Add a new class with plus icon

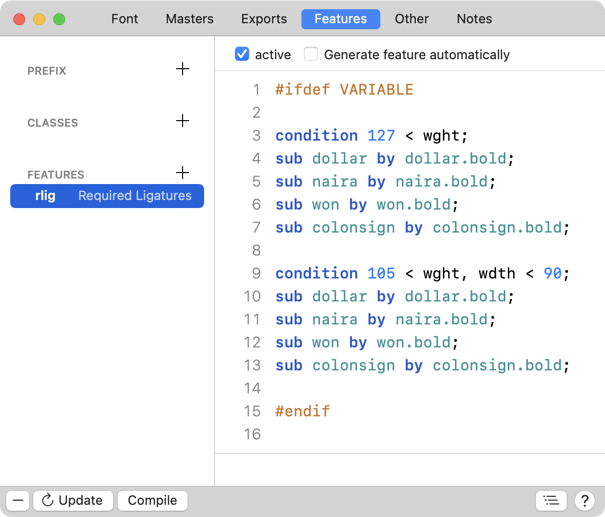pos(182,121)
